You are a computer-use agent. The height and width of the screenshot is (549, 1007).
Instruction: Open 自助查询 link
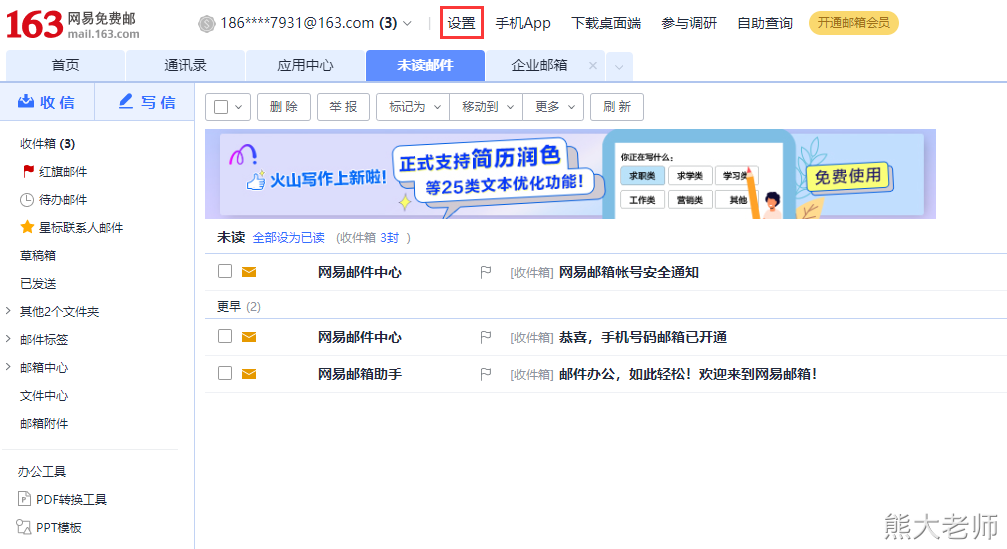[x=765, y=23]
